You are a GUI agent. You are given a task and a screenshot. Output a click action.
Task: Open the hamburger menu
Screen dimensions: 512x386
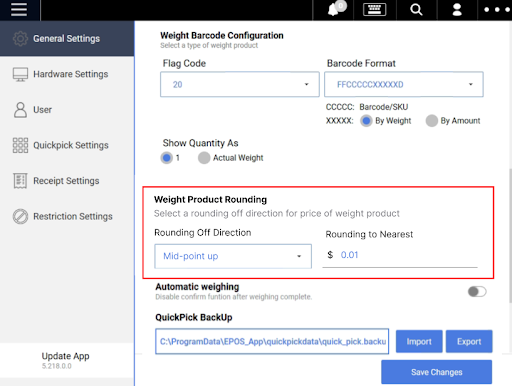[19, 9]
